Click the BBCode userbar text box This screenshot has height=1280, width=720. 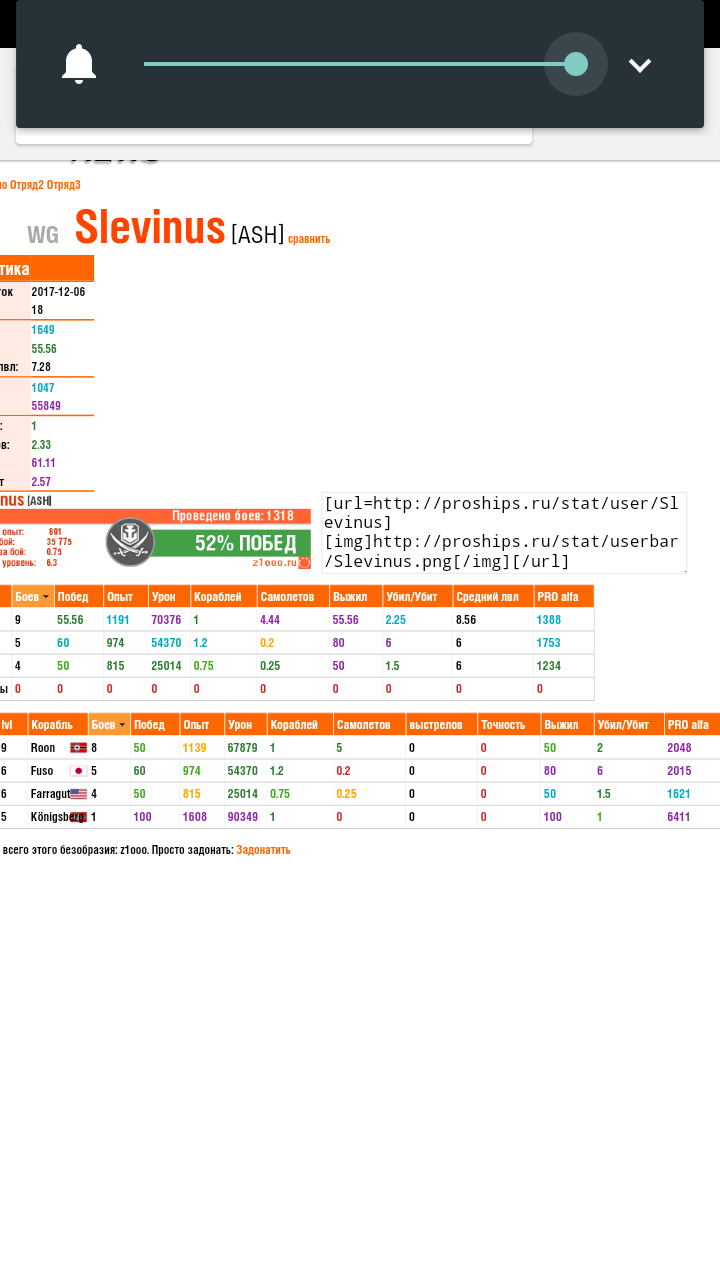click(x=504, y=532)
